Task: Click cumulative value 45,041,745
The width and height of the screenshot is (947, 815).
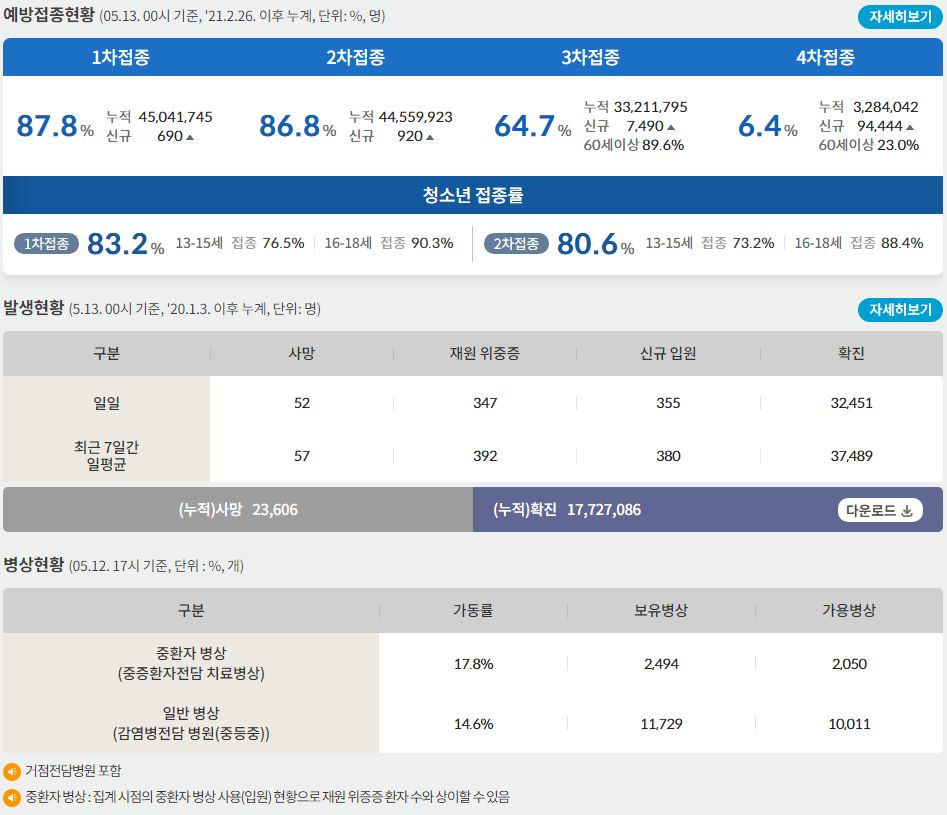Action: click(x=176, y=117)
